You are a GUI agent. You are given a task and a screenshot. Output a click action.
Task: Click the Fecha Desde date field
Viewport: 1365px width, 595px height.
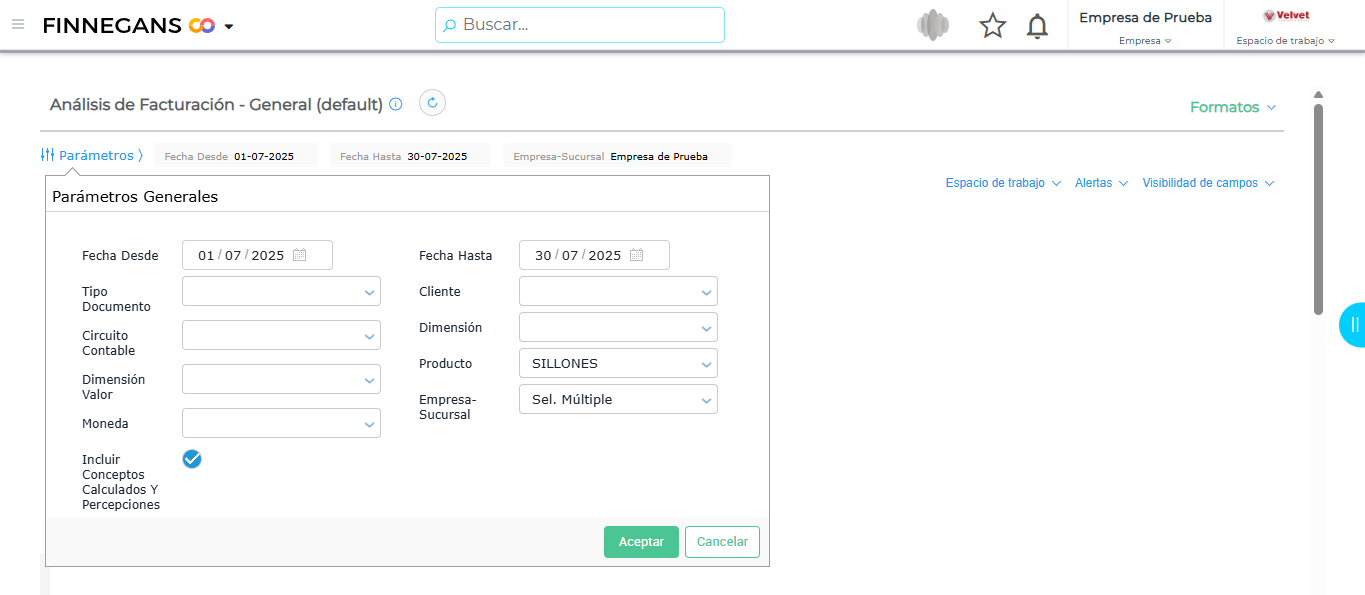pyautogui.click(x=257, y=255)
